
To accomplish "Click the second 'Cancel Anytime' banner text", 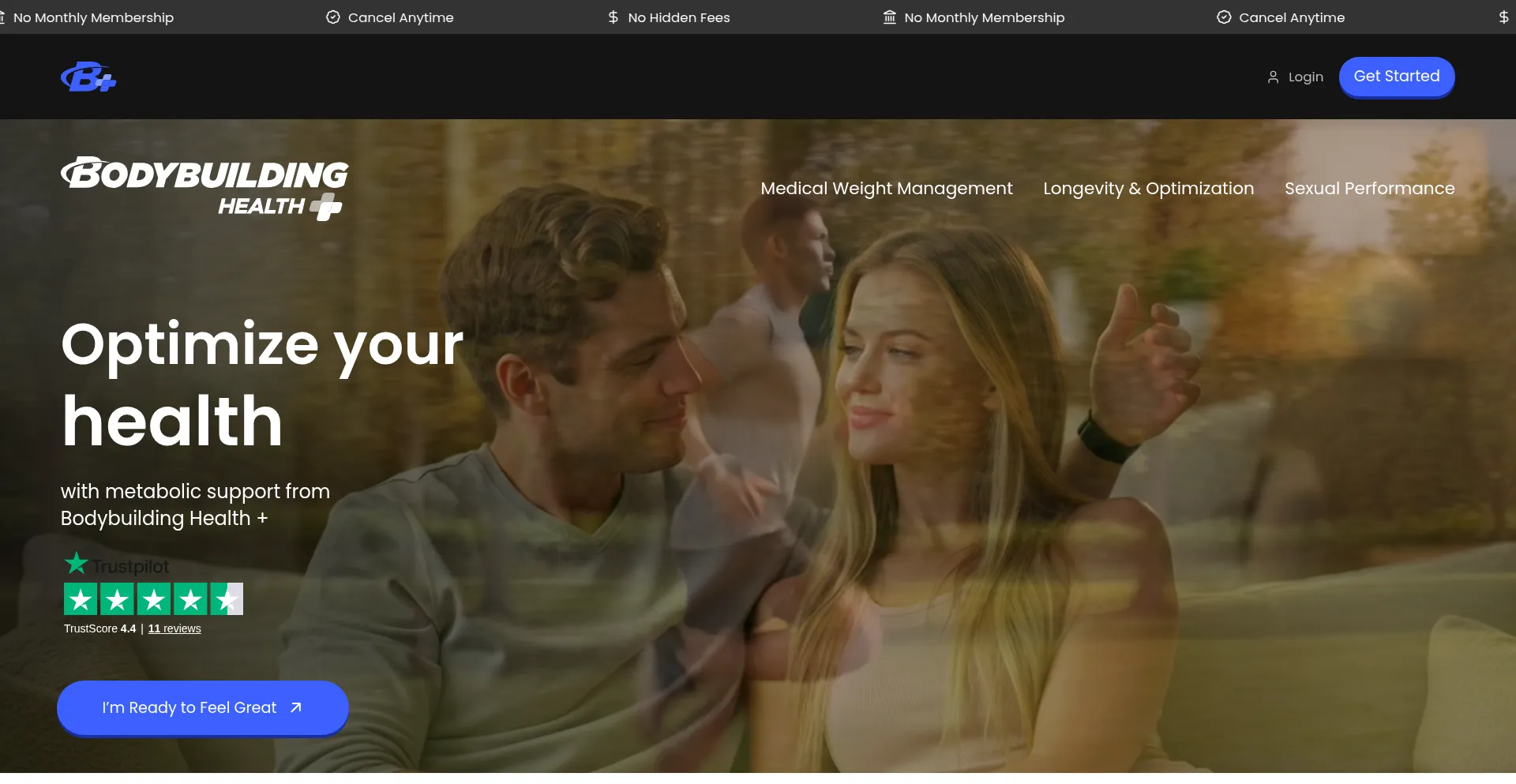I will [x=1292, y=17].
